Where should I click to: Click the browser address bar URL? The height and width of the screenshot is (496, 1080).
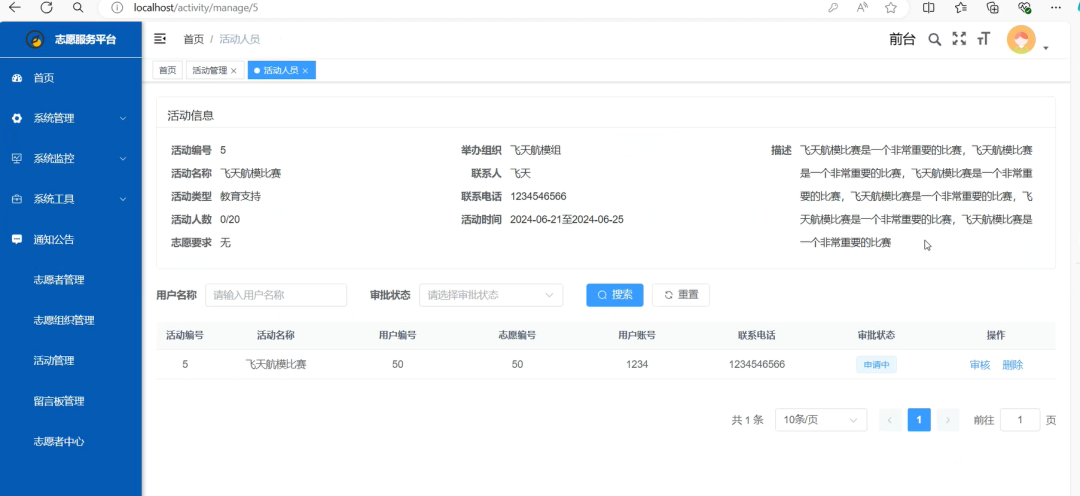[196, 8]
